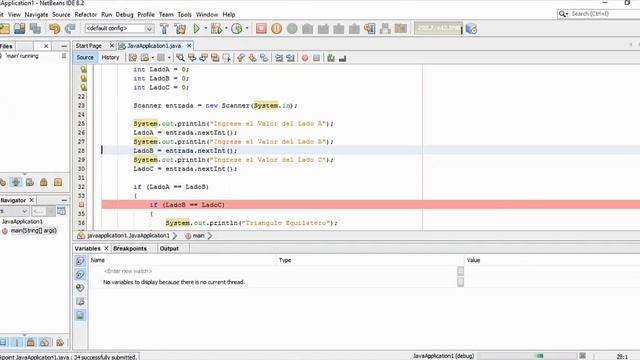Close the Navigator panel
The image size is (640, 360).
point(31,200)
